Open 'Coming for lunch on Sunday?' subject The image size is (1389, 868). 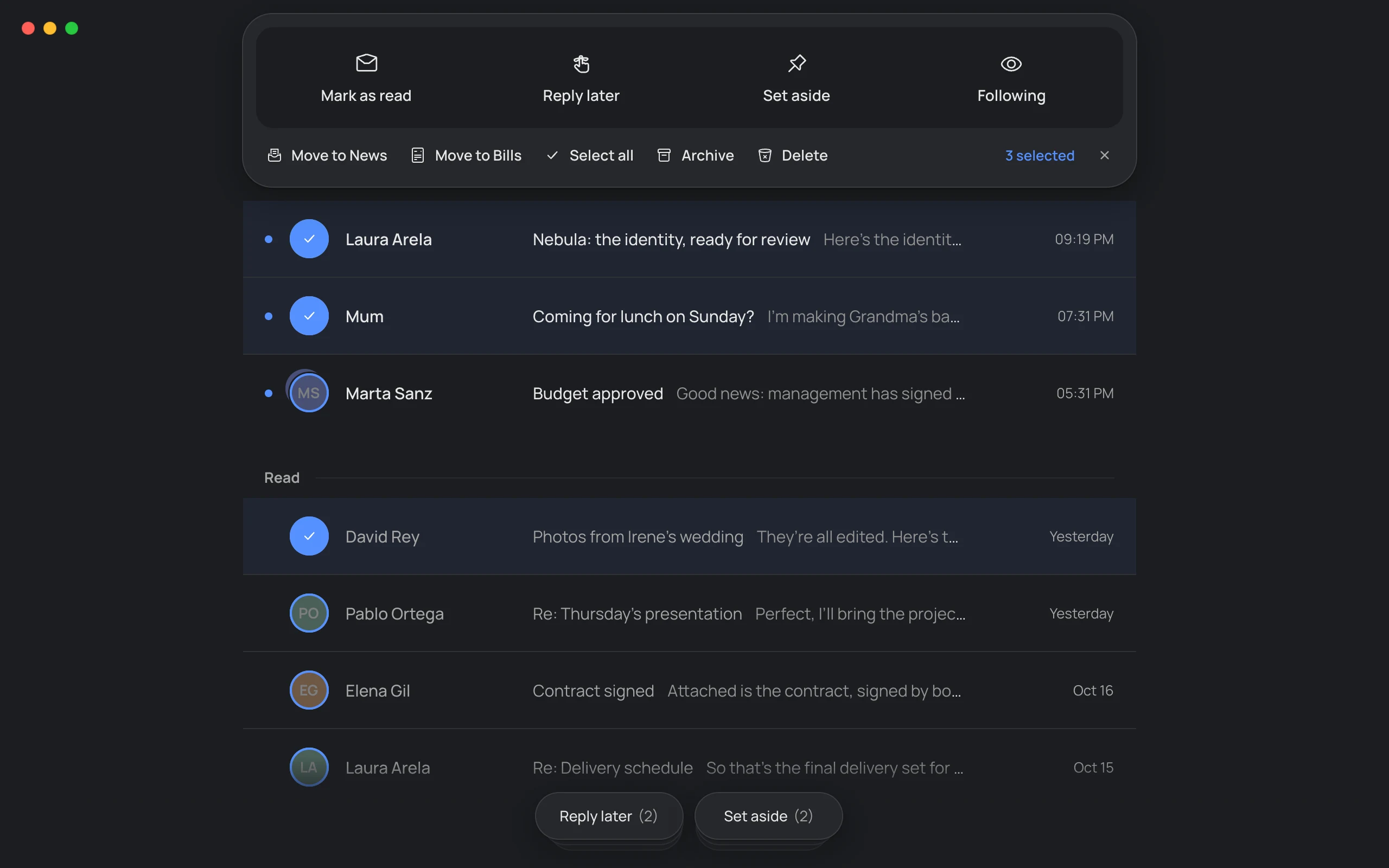click(643, 316)
